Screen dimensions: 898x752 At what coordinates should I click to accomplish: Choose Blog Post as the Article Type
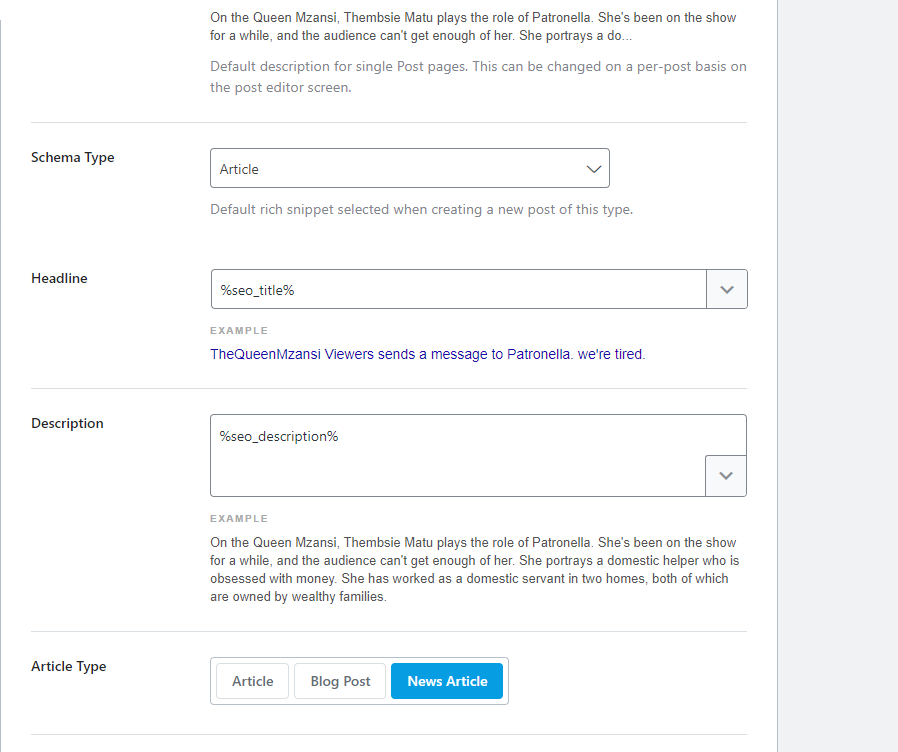340,681
